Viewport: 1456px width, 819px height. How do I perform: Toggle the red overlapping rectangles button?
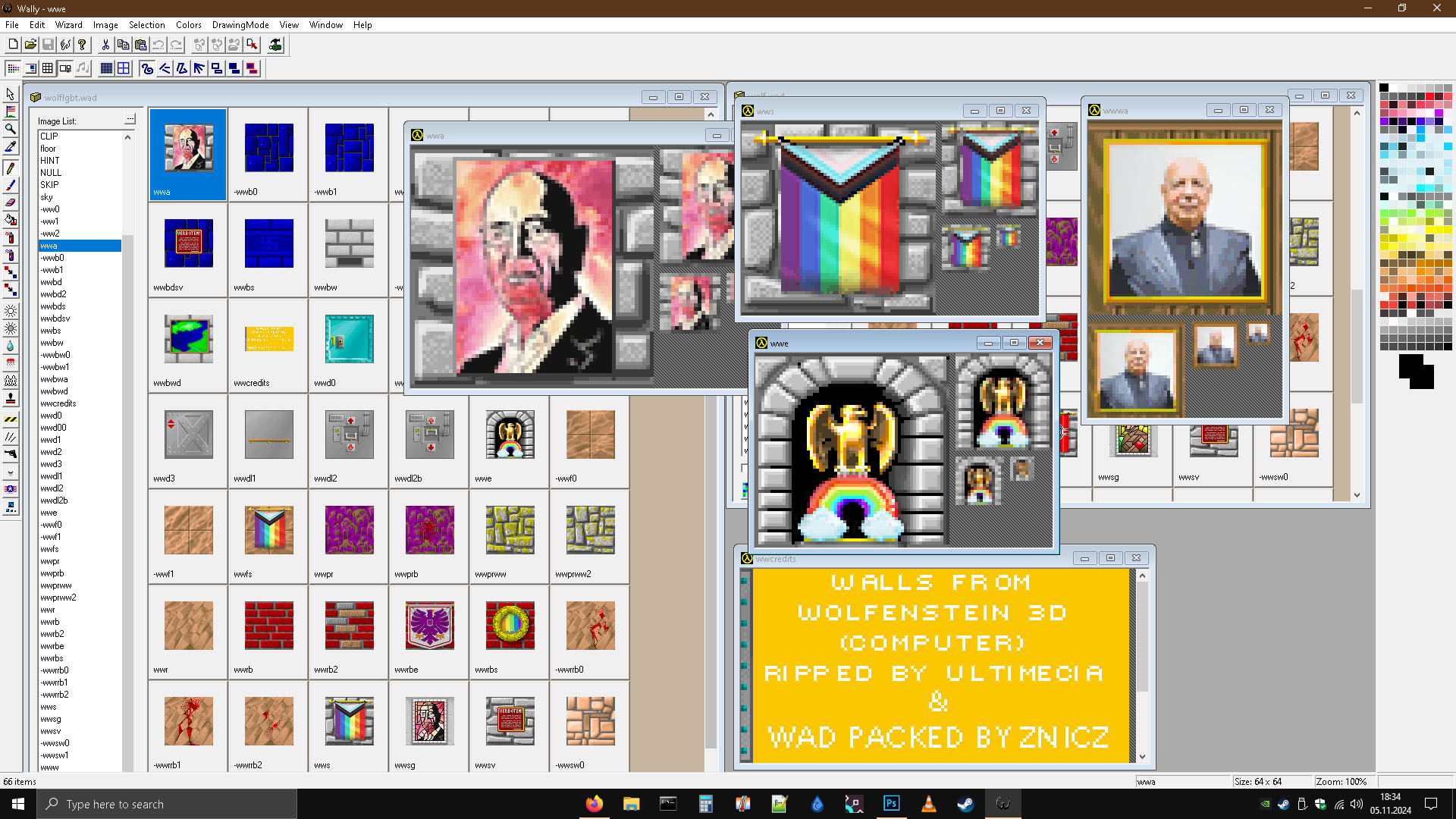click(252, 68)
